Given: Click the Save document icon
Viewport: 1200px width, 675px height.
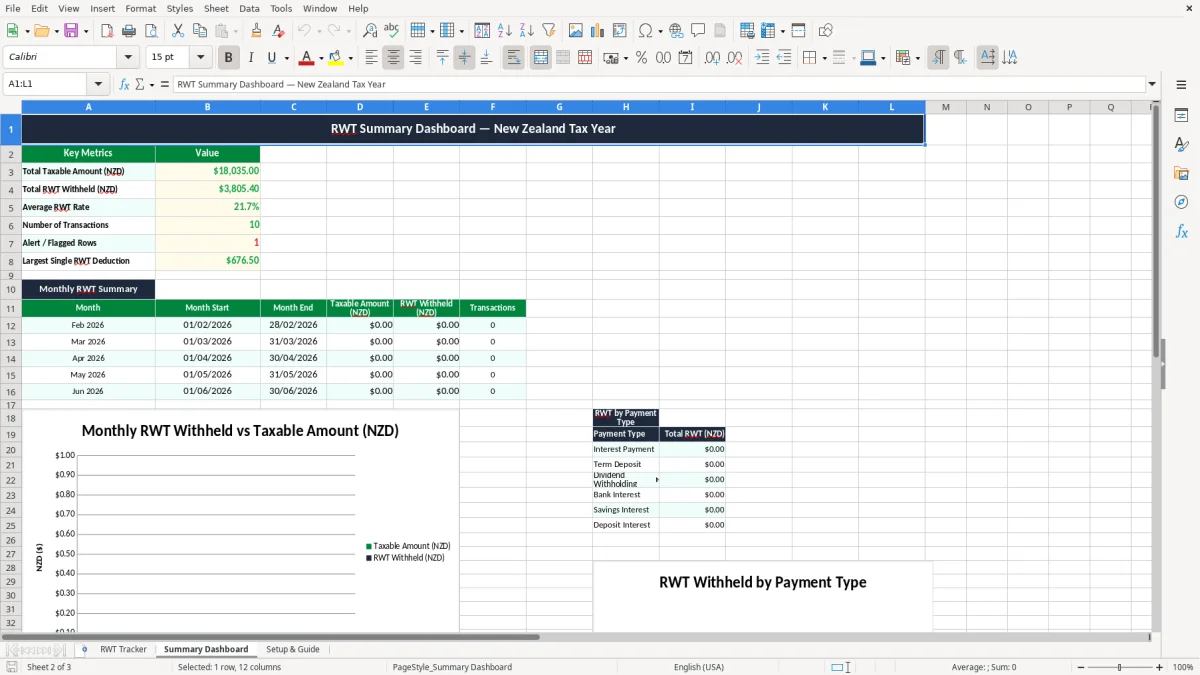Looking at the screenshot, I should (71, 31).
